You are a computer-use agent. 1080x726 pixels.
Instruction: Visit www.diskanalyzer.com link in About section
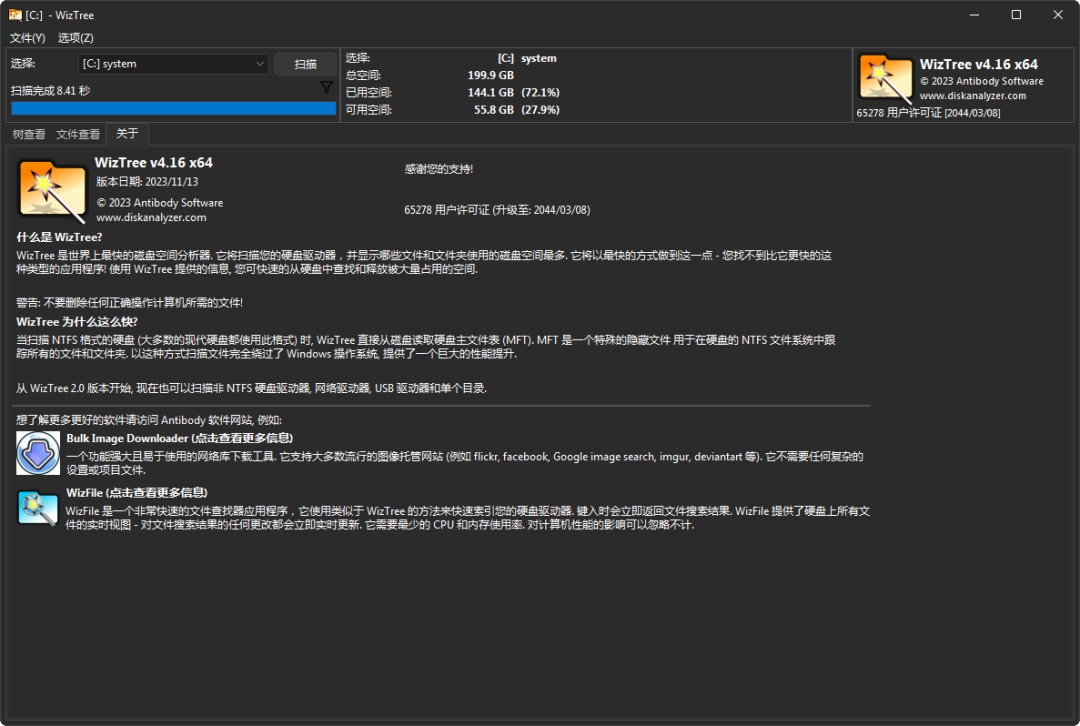tap(151, 218)
